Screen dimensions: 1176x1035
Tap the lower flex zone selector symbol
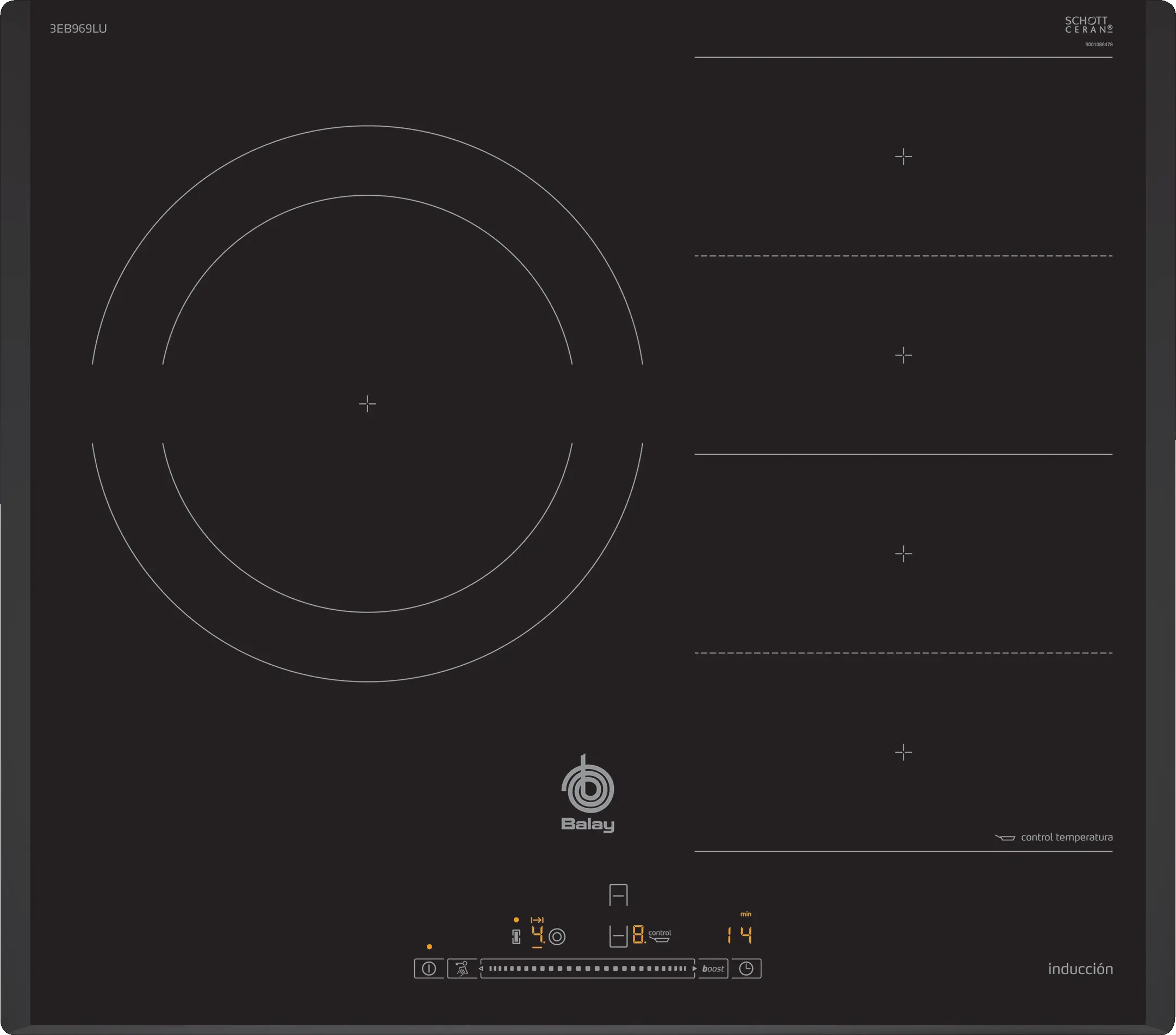pos(618,937)
